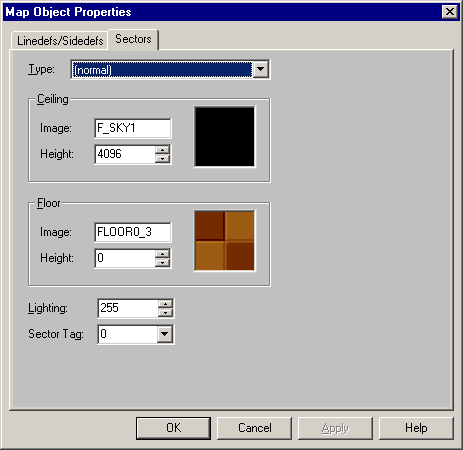Lower Lighting value with down arrow
This screenshot has height=450, width=463.
tap(165, 313)
